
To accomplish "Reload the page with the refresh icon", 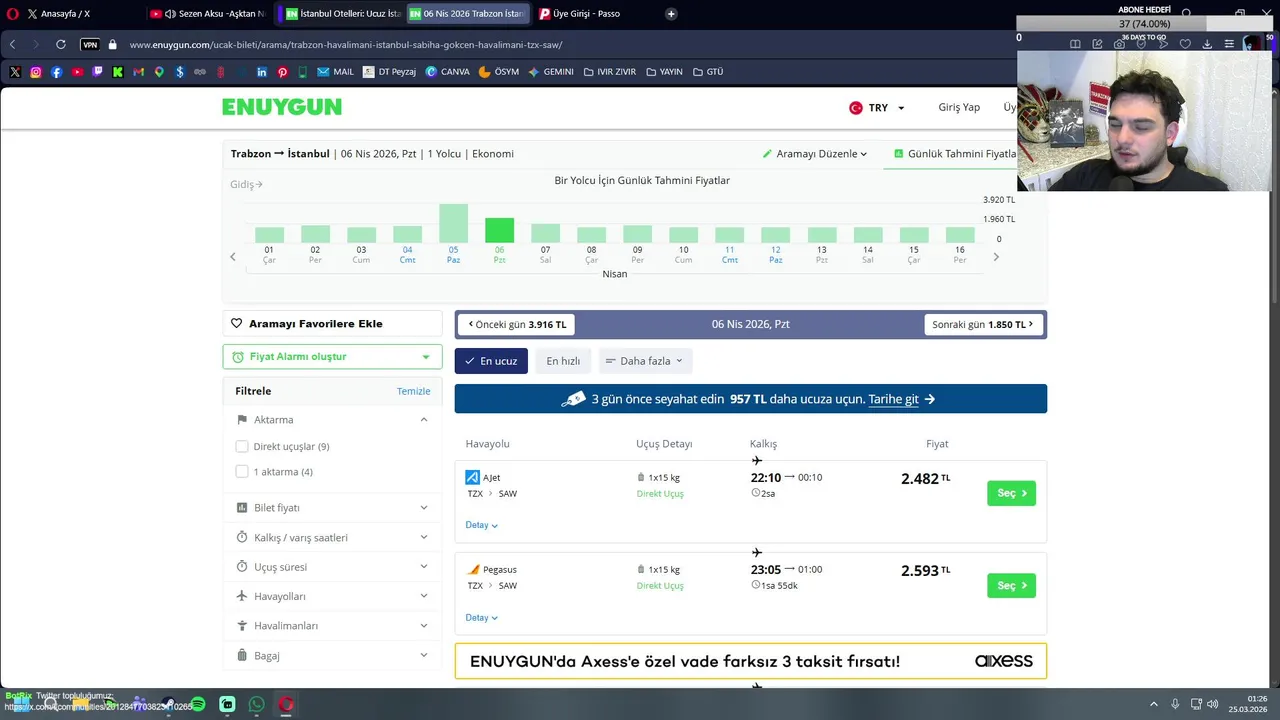I will [x=61, y=45].
